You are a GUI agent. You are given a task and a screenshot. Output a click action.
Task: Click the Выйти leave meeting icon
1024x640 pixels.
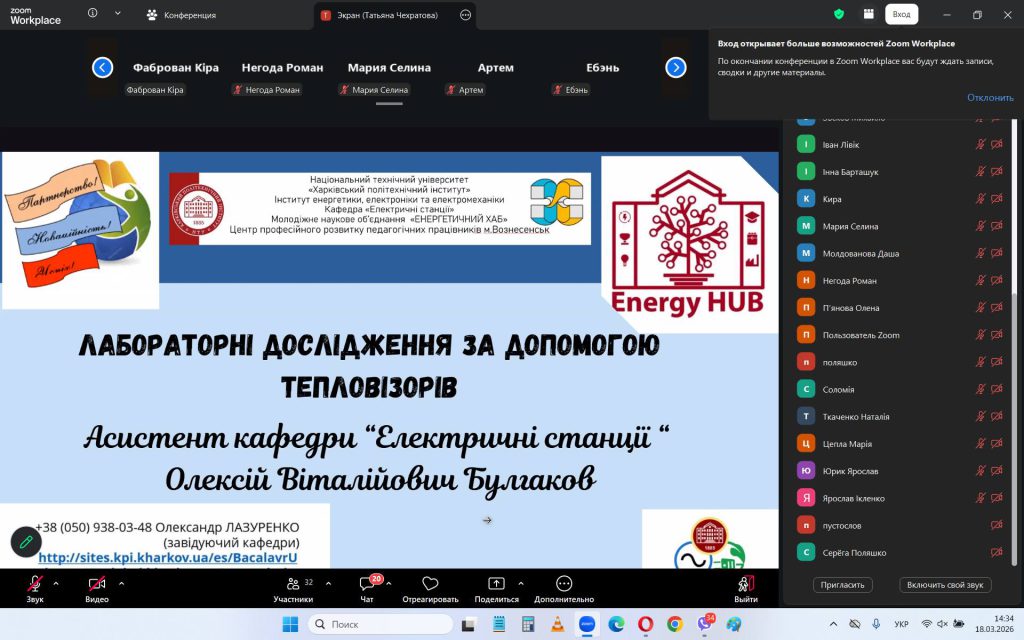[745, 584]
